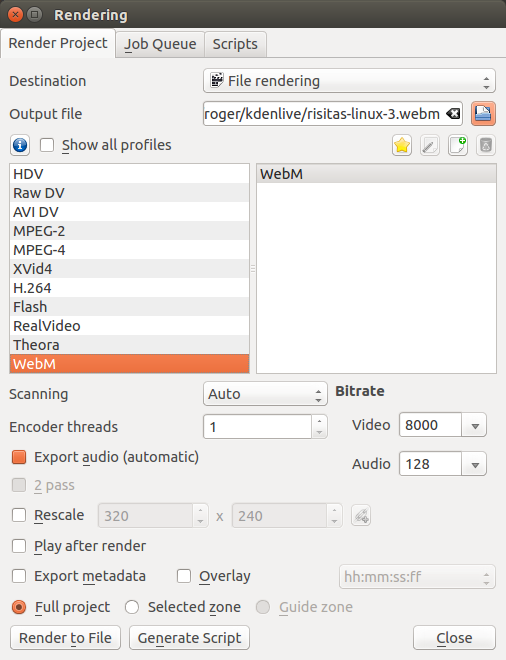Open the output file browse dialog icon
The height and width of the screenshot is (660, 506).
click(x=483, y=114)
